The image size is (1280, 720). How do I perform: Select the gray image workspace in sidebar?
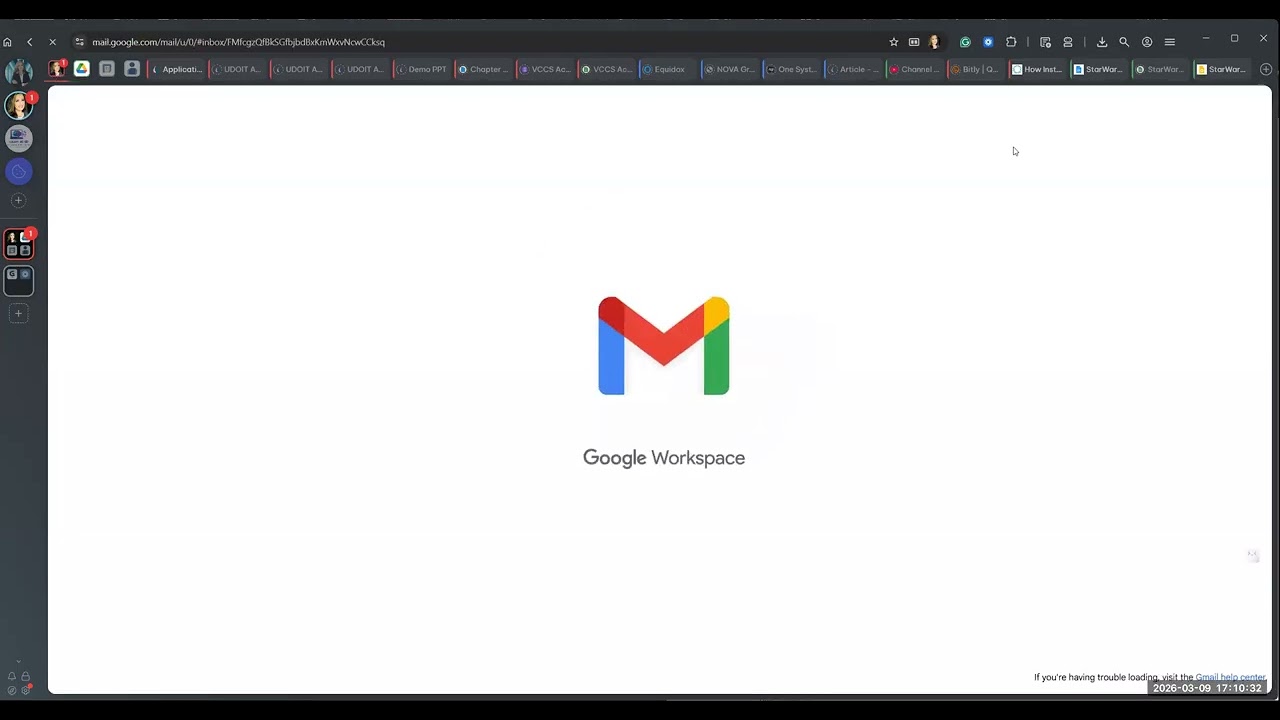(18, 138)
